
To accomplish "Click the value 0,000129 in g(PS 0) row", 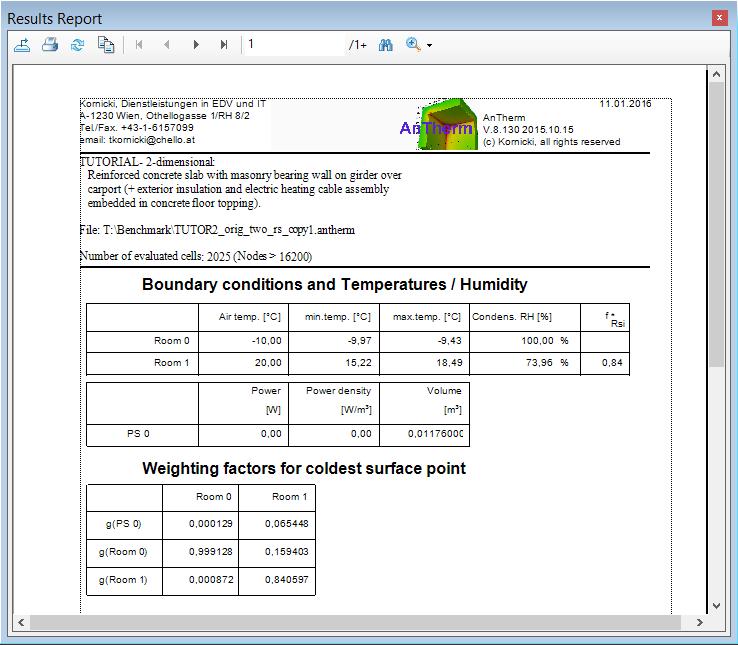I will pyautogui.click(x=211, y=524).
